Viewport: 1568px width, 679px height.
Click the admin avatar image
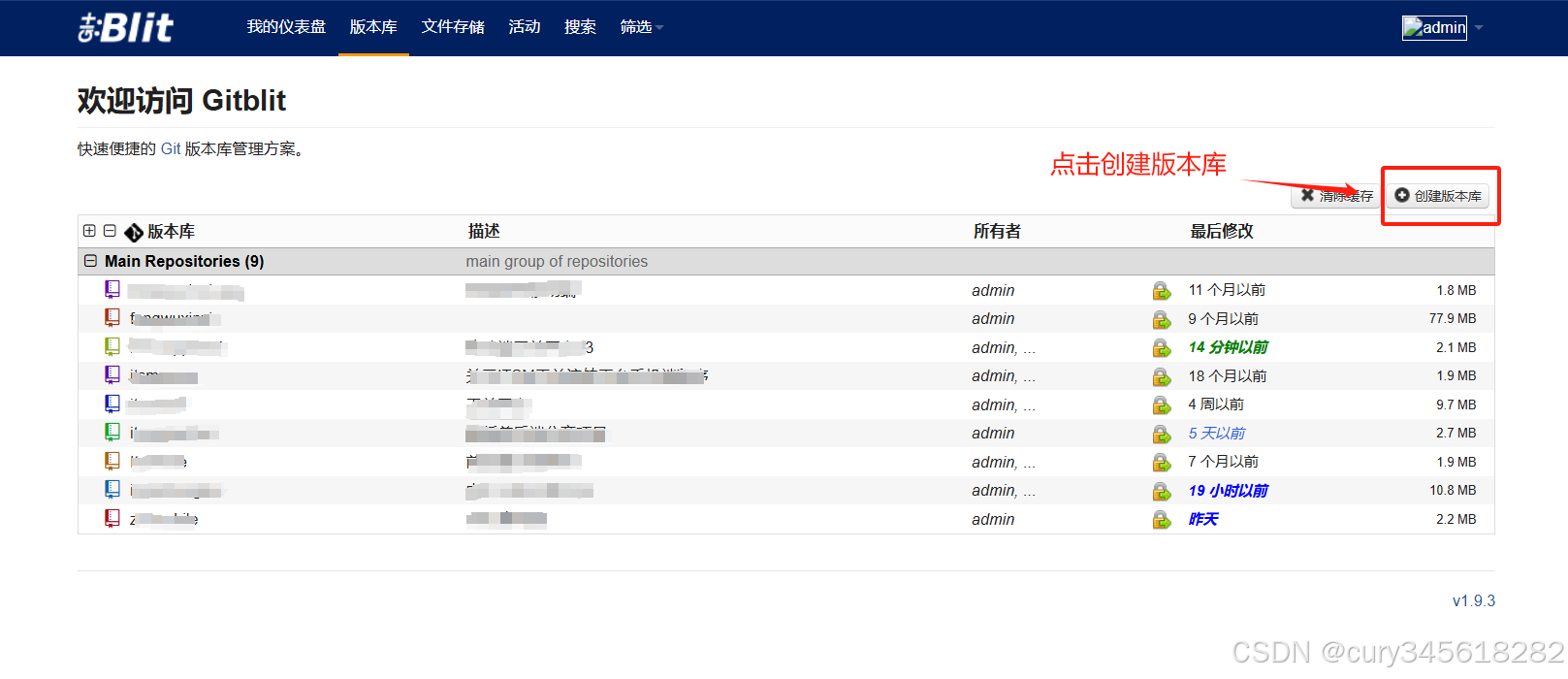click(x=1434, y=27)
